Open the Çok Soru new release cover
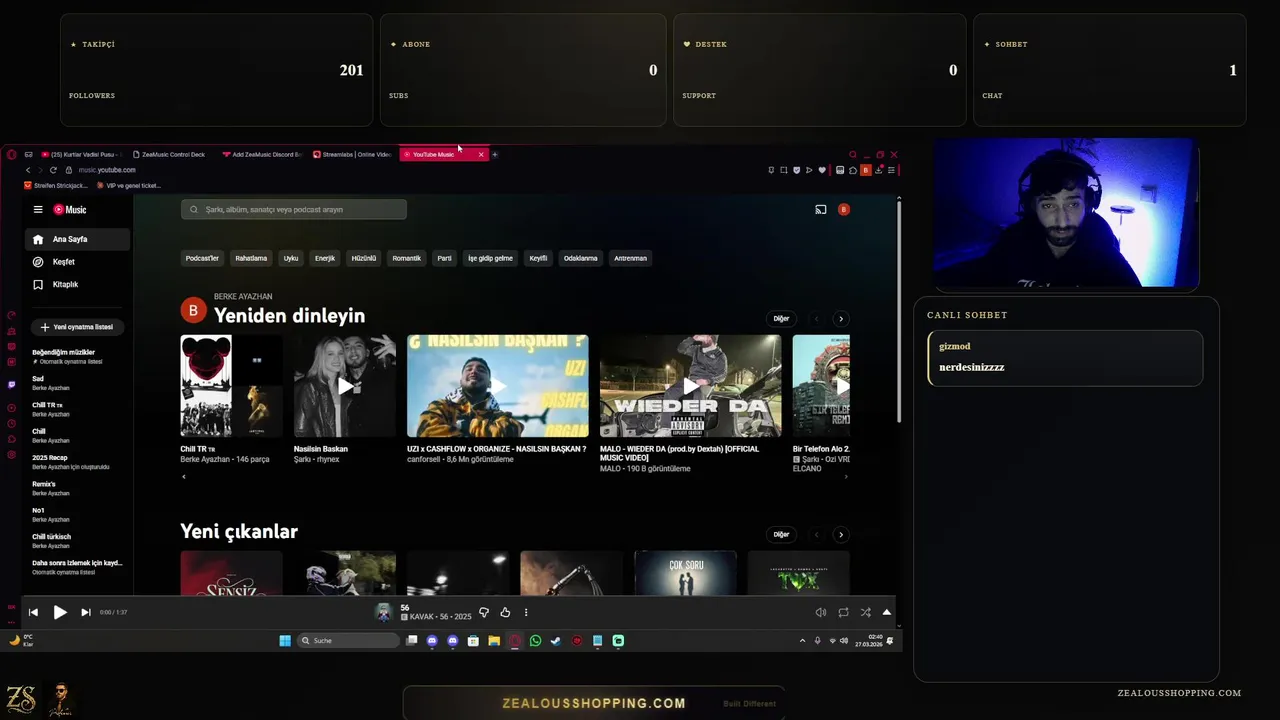The image size is (1280, 720). 685,573
